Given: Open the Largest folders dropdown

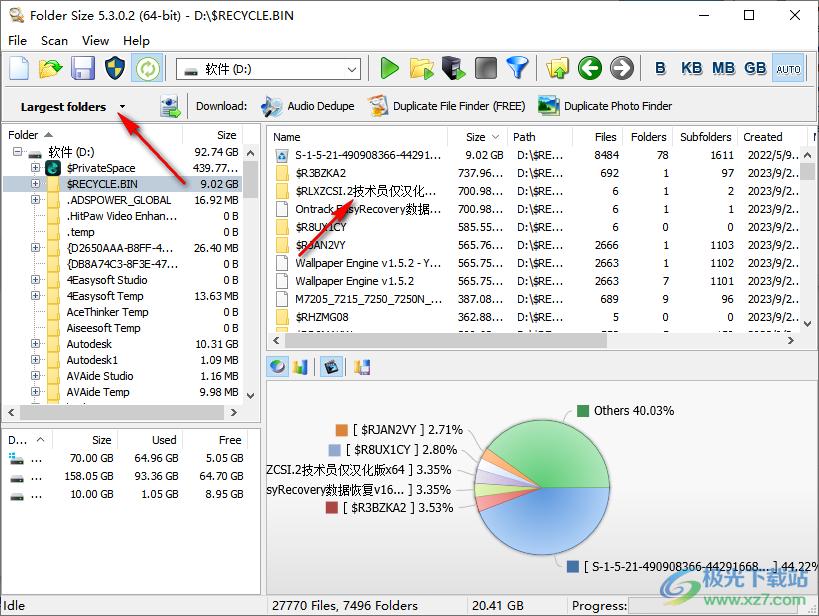Looking at the screenshot, I should [122, 106].
